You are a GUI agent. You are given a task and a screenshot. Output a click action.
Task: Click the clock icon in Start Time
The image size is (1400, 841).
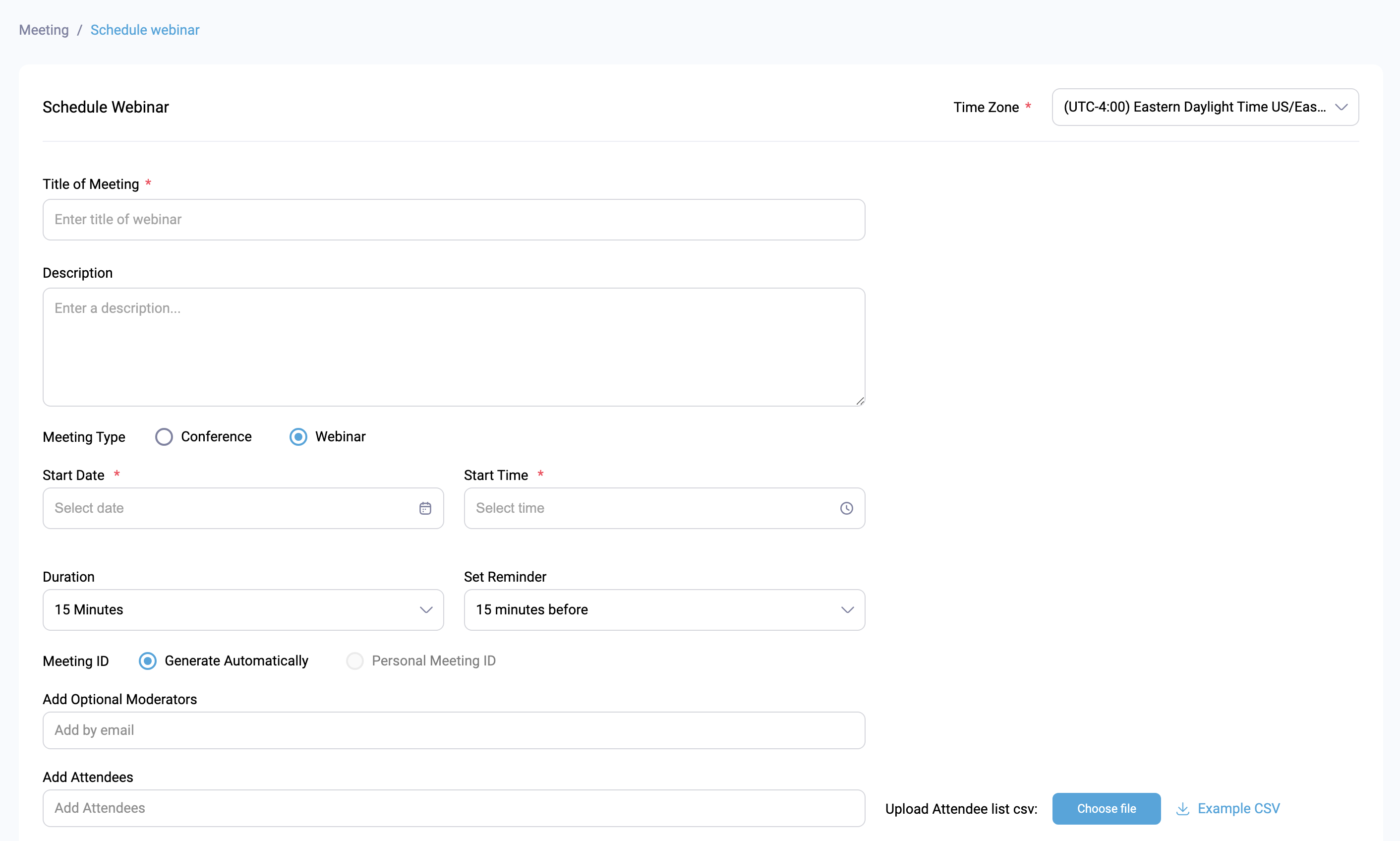[846, 508]
